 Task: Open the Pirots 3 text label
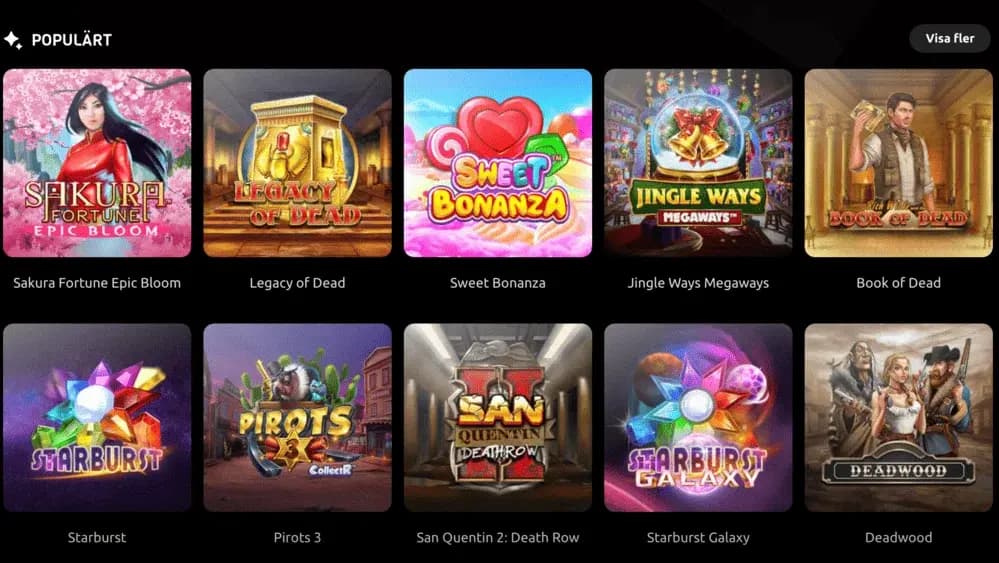pyautogui.click(x=298, y=538)
